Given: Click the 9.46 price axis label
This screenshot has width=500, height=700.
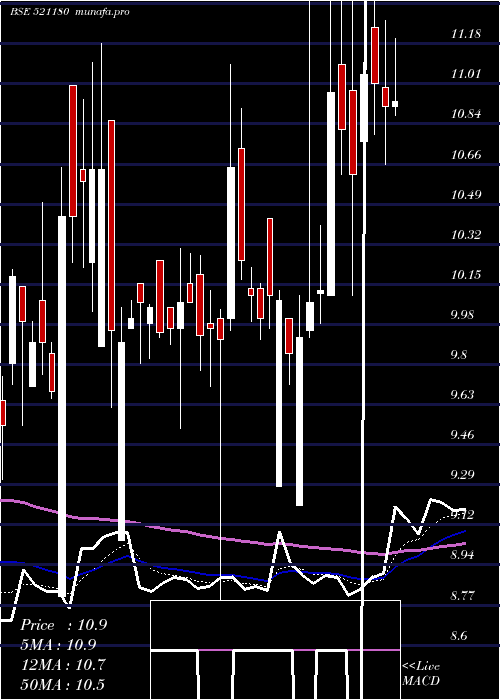Looking at the screenshot, I should tap(462, 435).
